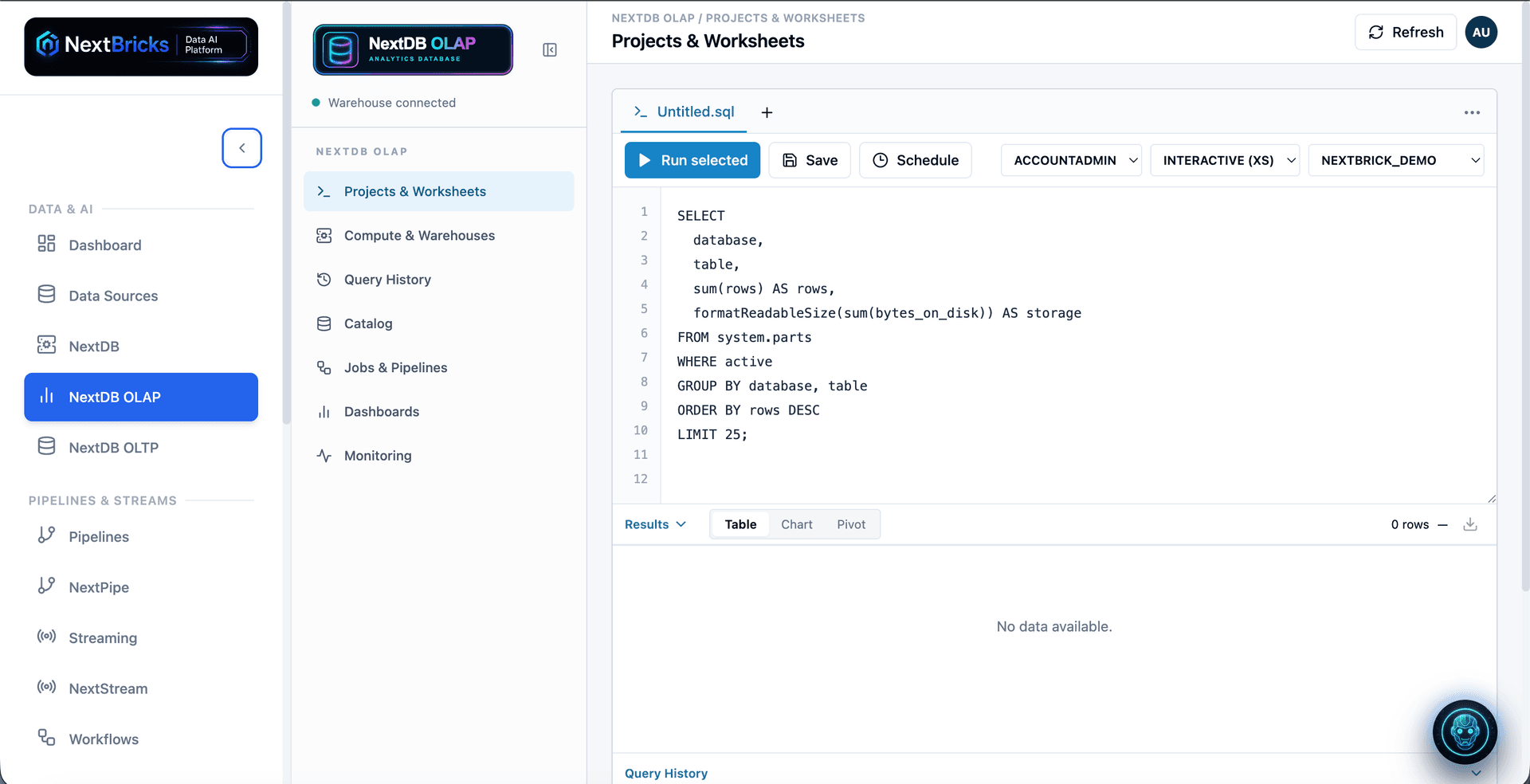The image size is (1530, 784).
Task: Open the AU user avatar
Action: (1481, 32)
